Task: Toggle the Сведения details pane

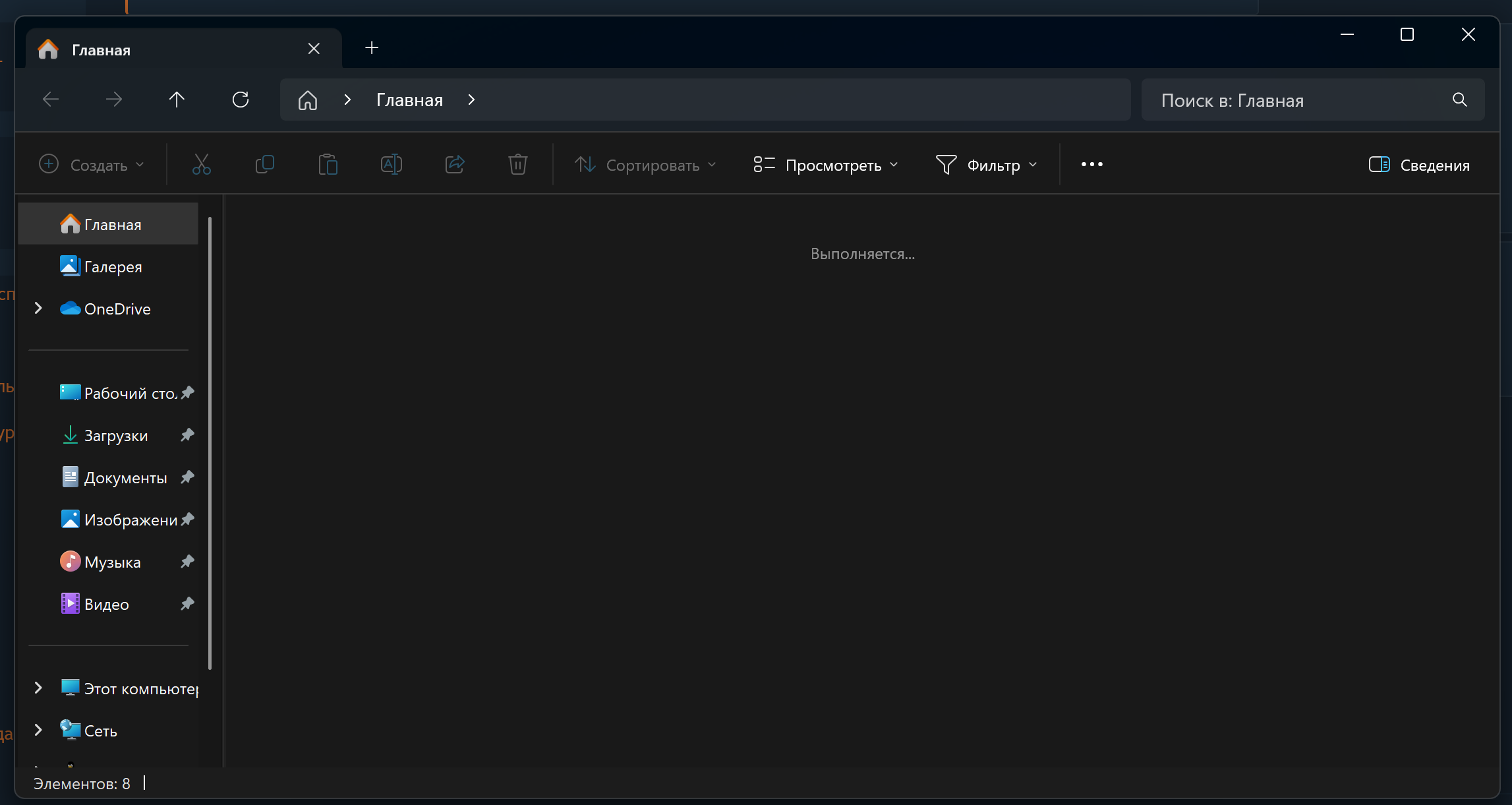Action: pos(1418,165)
